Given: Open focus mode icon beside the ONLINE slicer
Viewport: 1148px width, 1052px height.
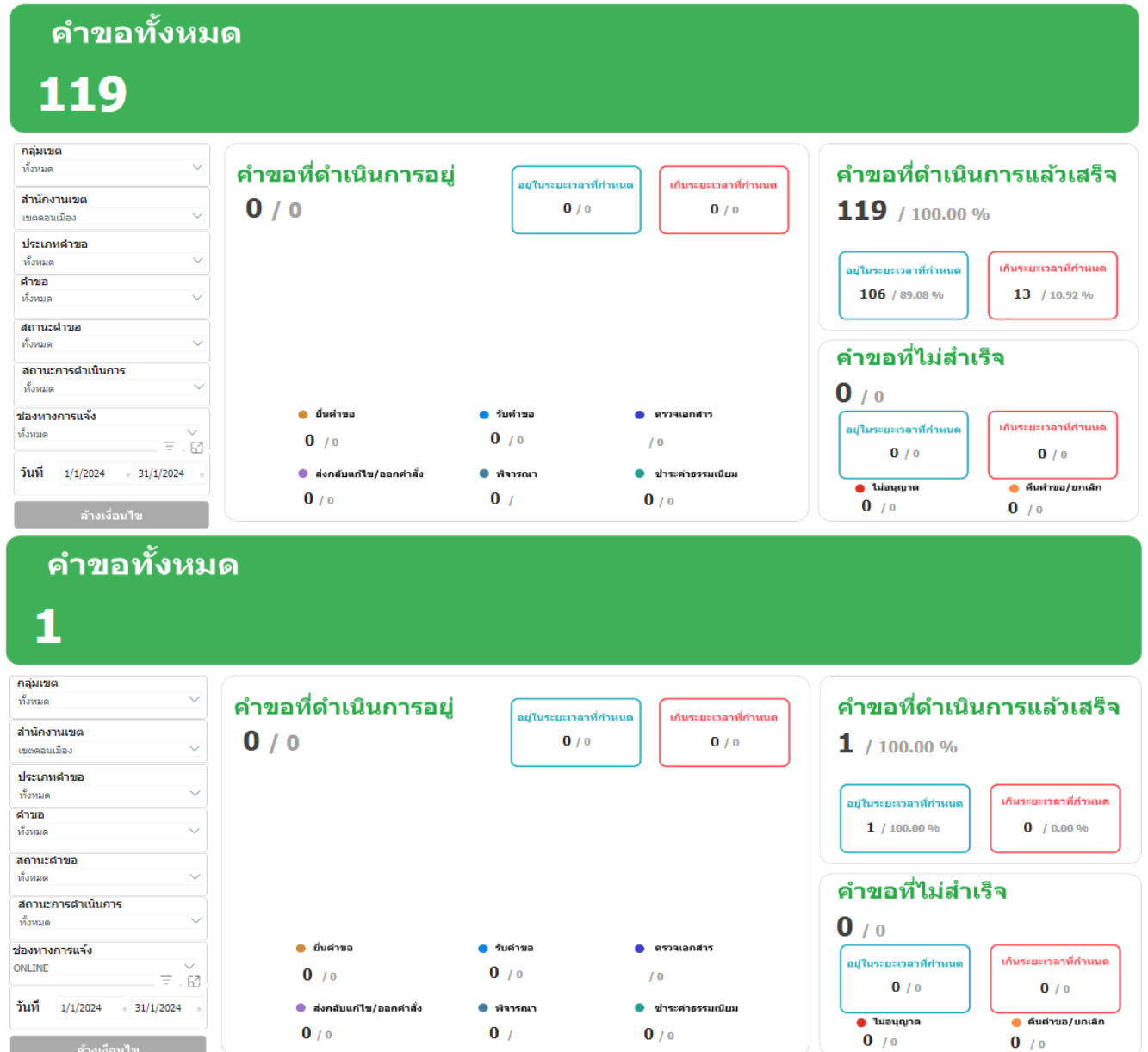Looking at the screenshot, I should [x=194, y=981].
